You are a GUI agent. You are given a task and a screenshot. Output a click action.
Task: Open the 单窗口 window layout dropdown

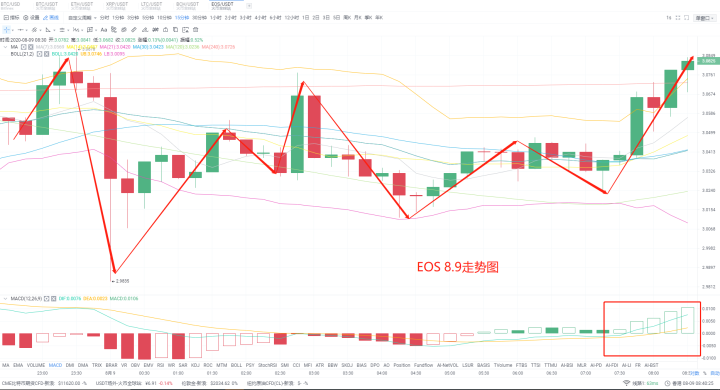705,18
